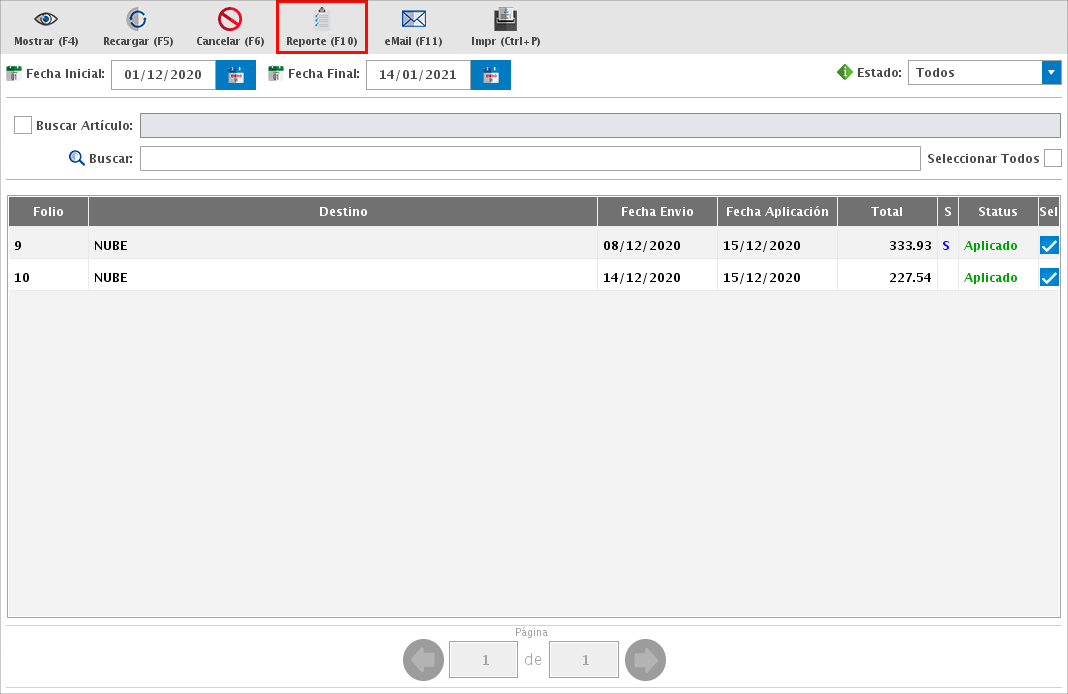Viewport: 1068px width, 694px height.
Task: Reload the list with Recargar (F5)
Action: 138,20
